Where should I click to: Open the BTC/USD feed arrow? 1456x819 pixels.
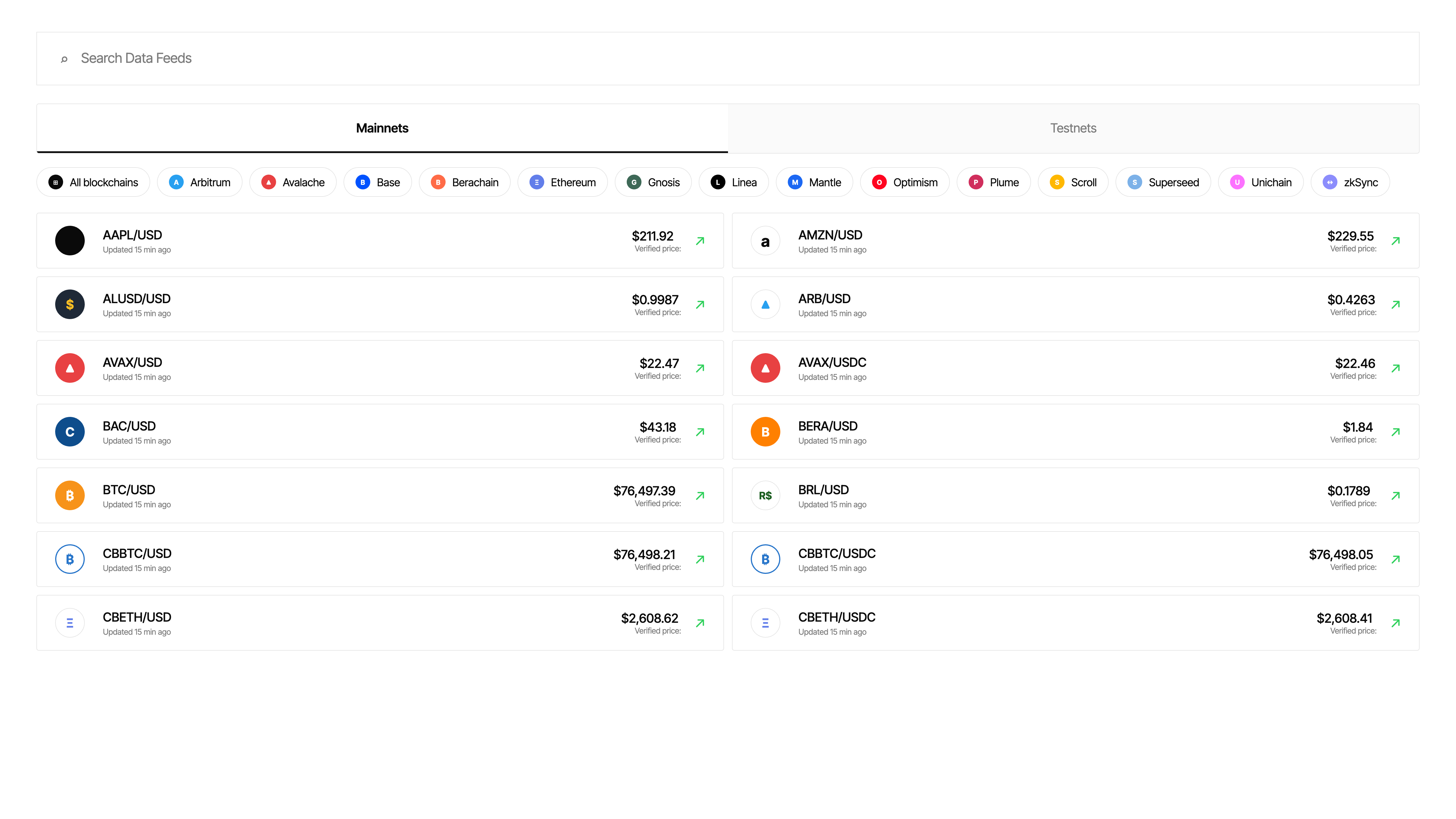click(x=700, y=496)
